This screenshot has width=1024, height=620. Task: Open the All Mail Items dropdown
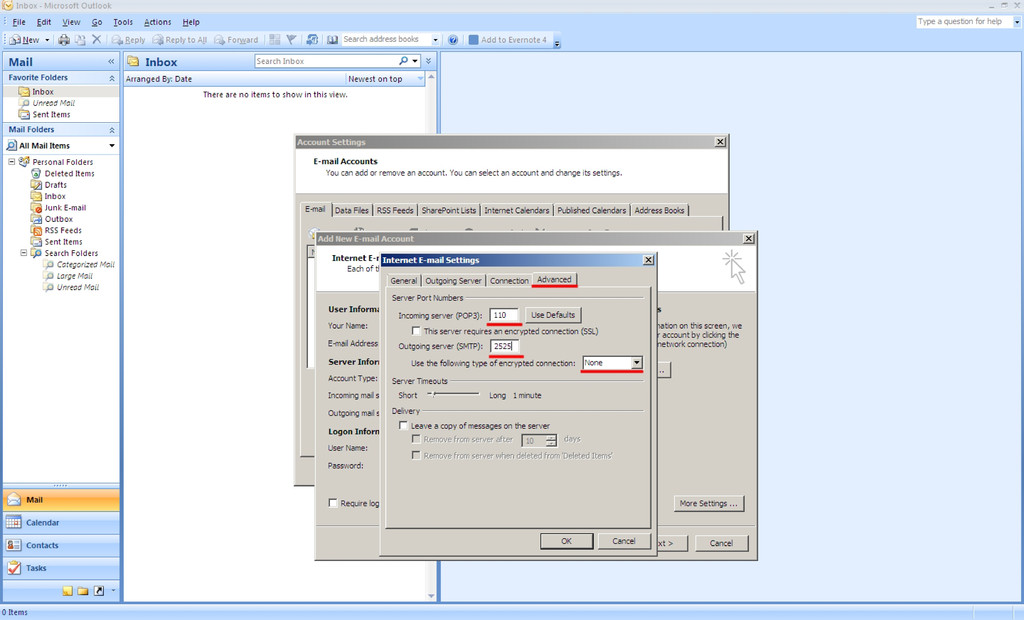(x=112, y=146)
